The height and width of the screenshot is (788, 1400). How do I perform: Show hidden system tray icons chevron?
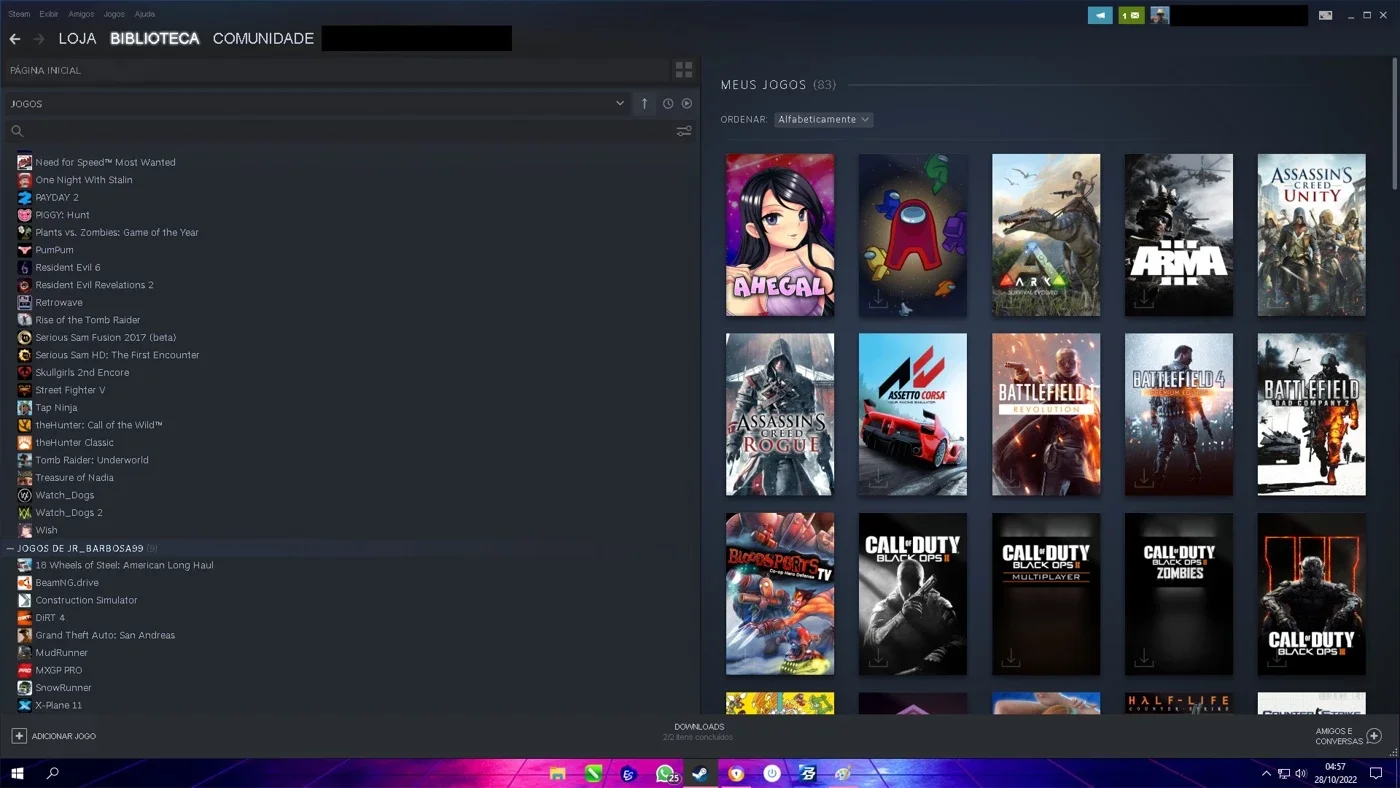[x=1266, y=773]
